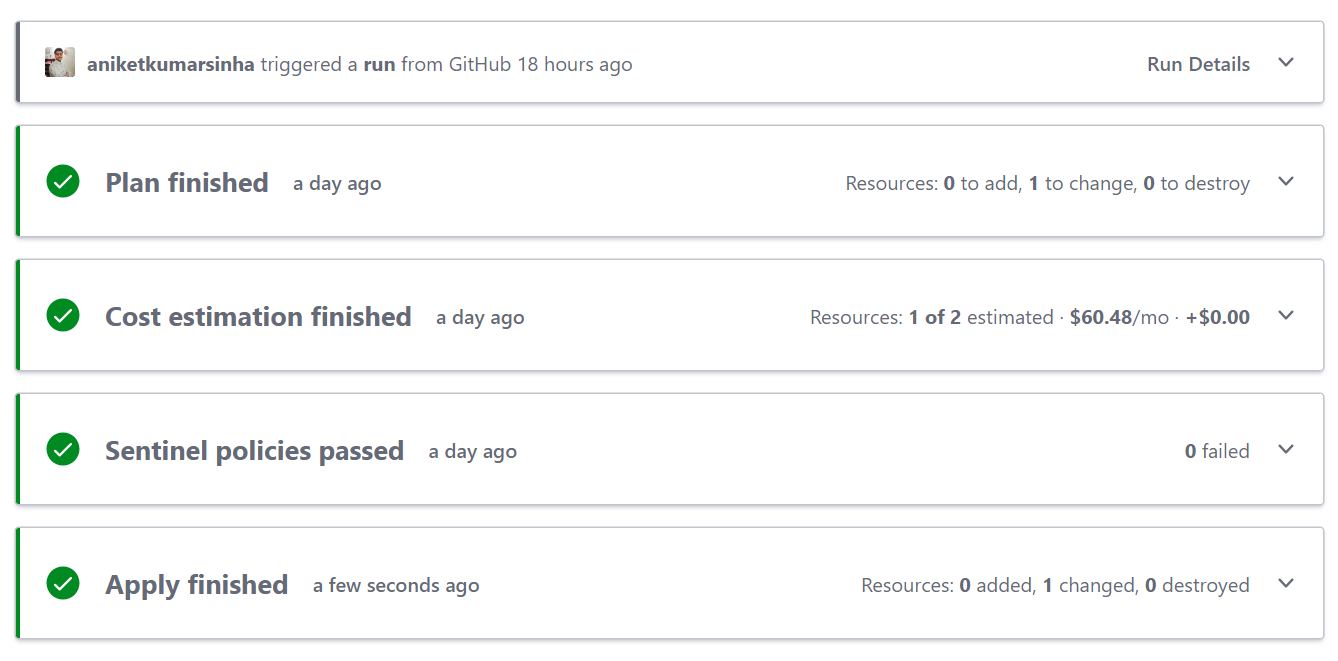
Task: Click the Sentinel policies passed heading
Action: coord(254,451)
